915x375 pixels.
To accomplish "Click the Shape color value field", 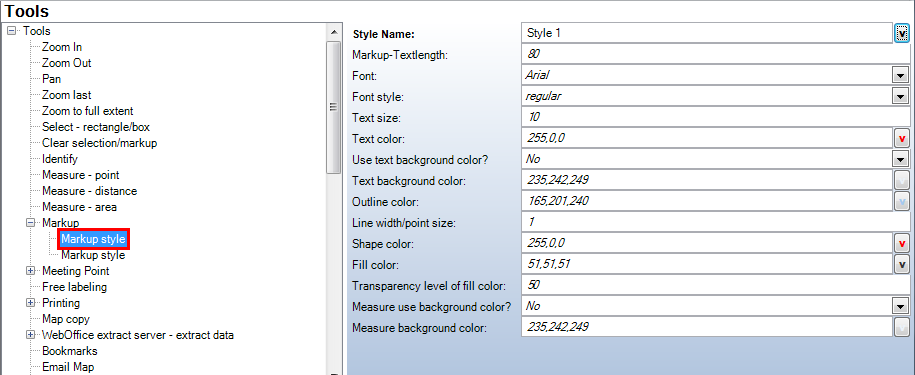I will (x=707, y=243).
